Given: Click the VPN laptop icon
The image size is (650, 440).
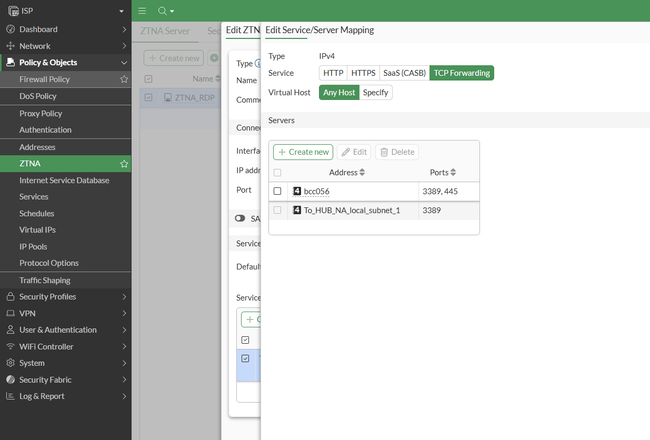Looking at the screenshot, I should coord(10,313).
